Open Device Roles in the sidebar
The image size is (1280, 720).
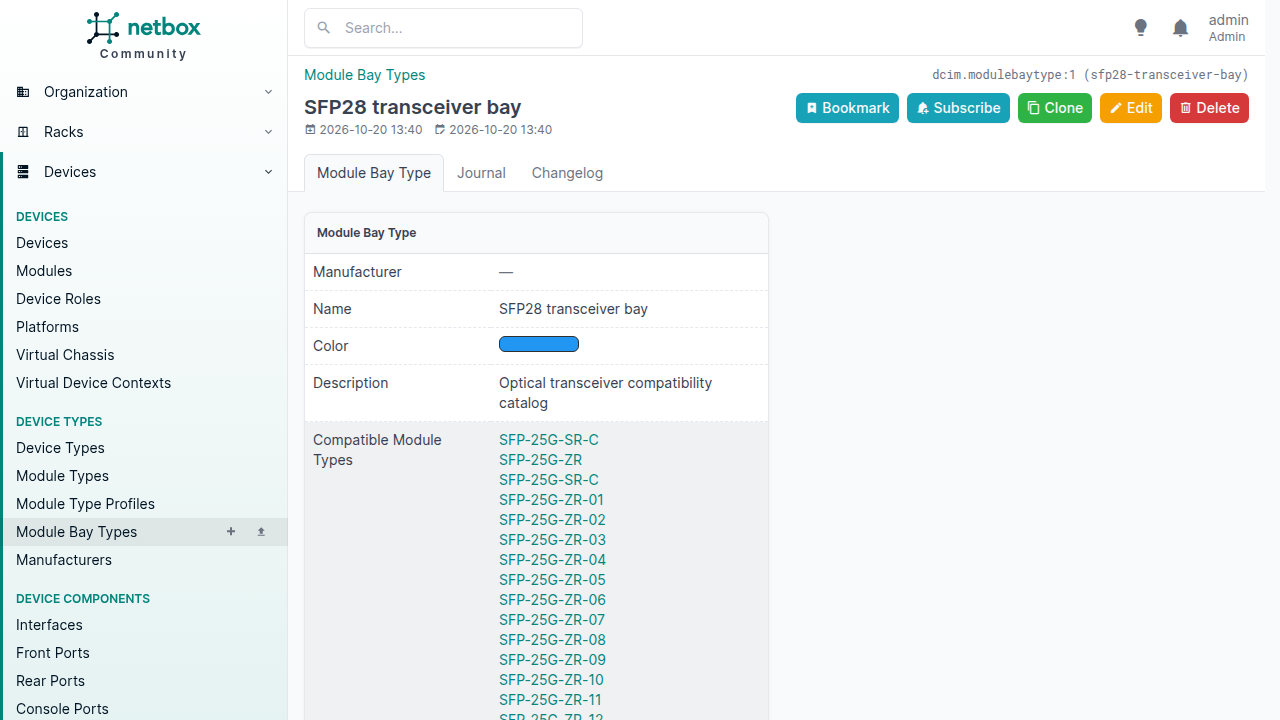point(58,299)
